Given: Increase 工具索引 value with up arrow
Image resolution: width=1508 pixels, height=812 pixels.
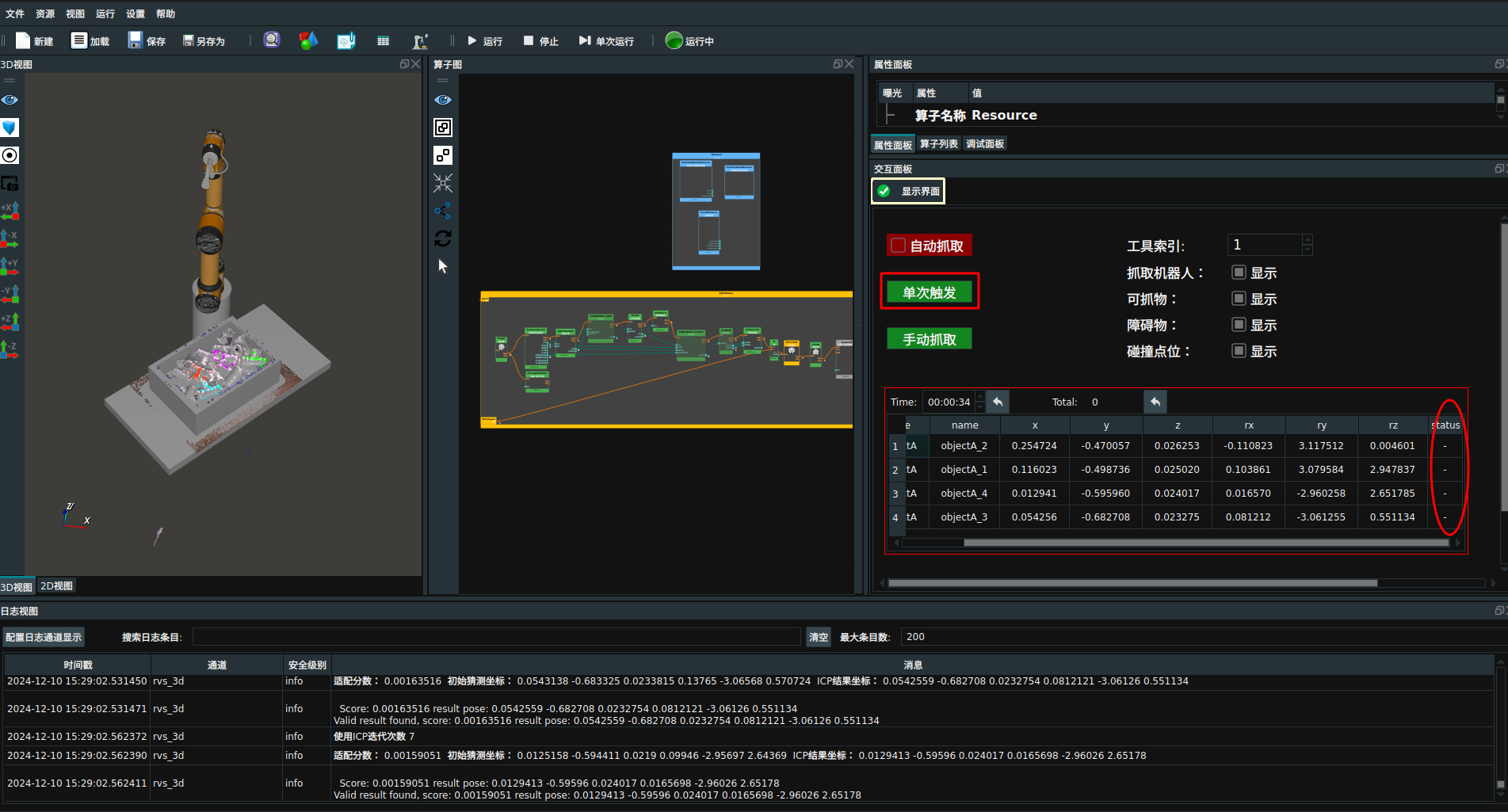Looking at the screenshot, I should (1308, 239).
